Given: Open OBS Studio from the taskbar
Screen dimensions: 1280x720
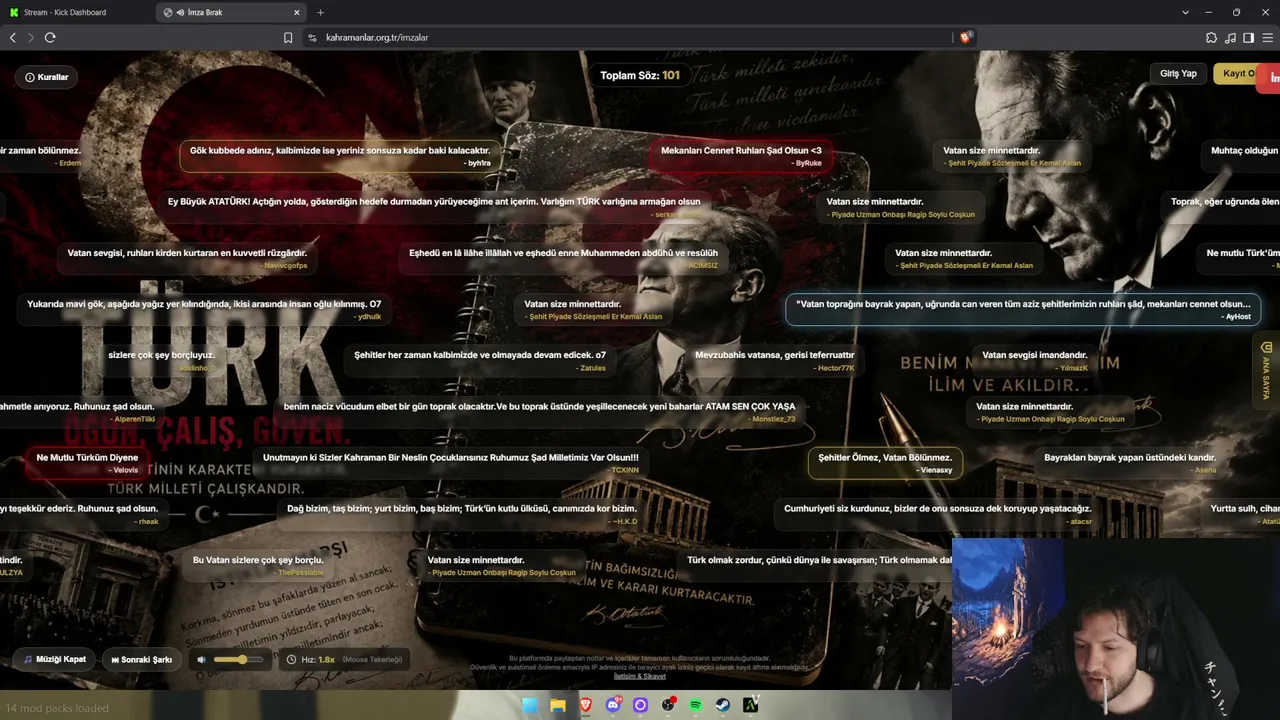Looking at the screenshot, I should pyautogui.click(x=668, y=705).
